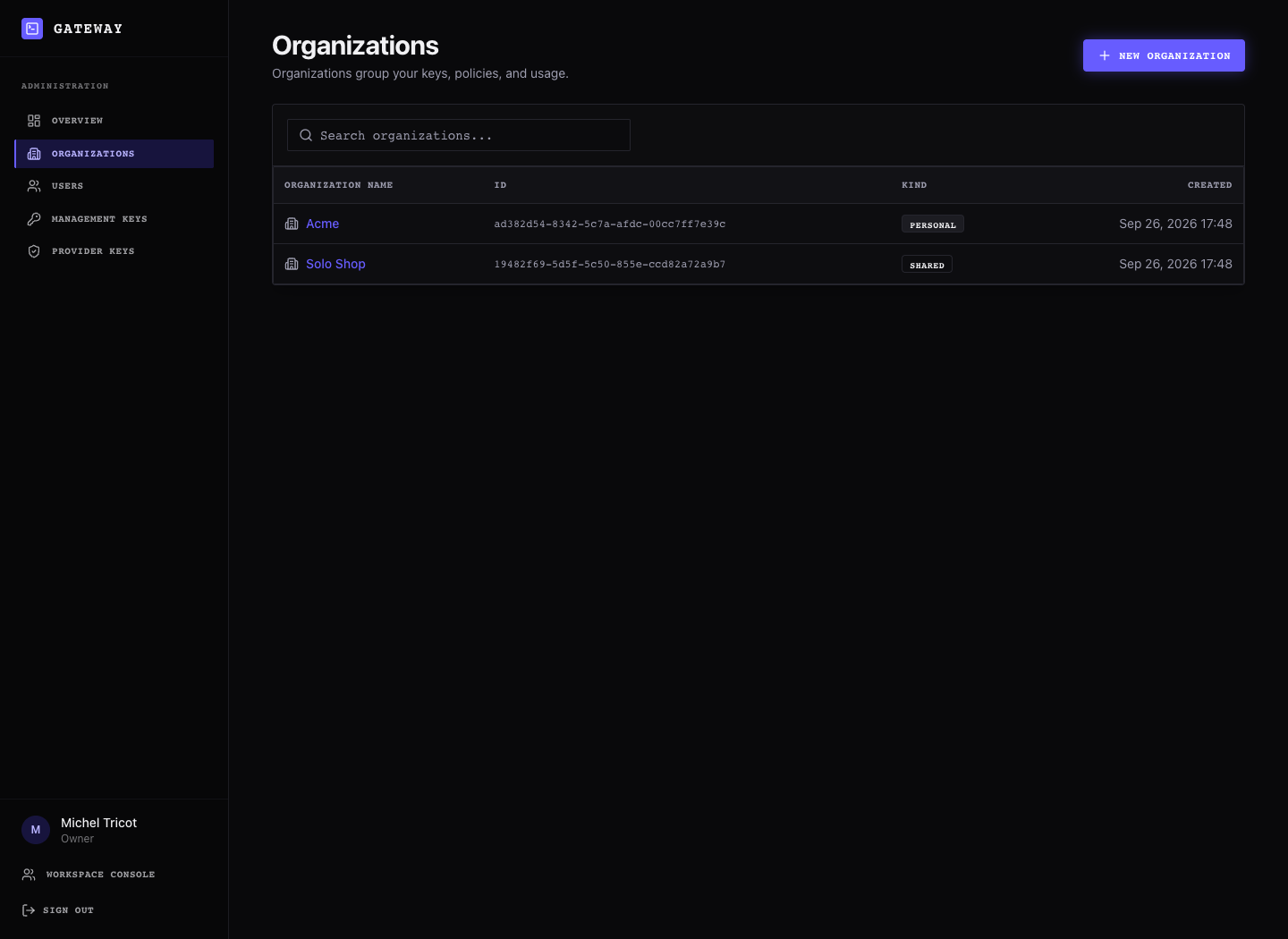The height and width of the screenshot is (939, 1288).
Task: Click the building icon beside Acme
Action: point(292,224)
